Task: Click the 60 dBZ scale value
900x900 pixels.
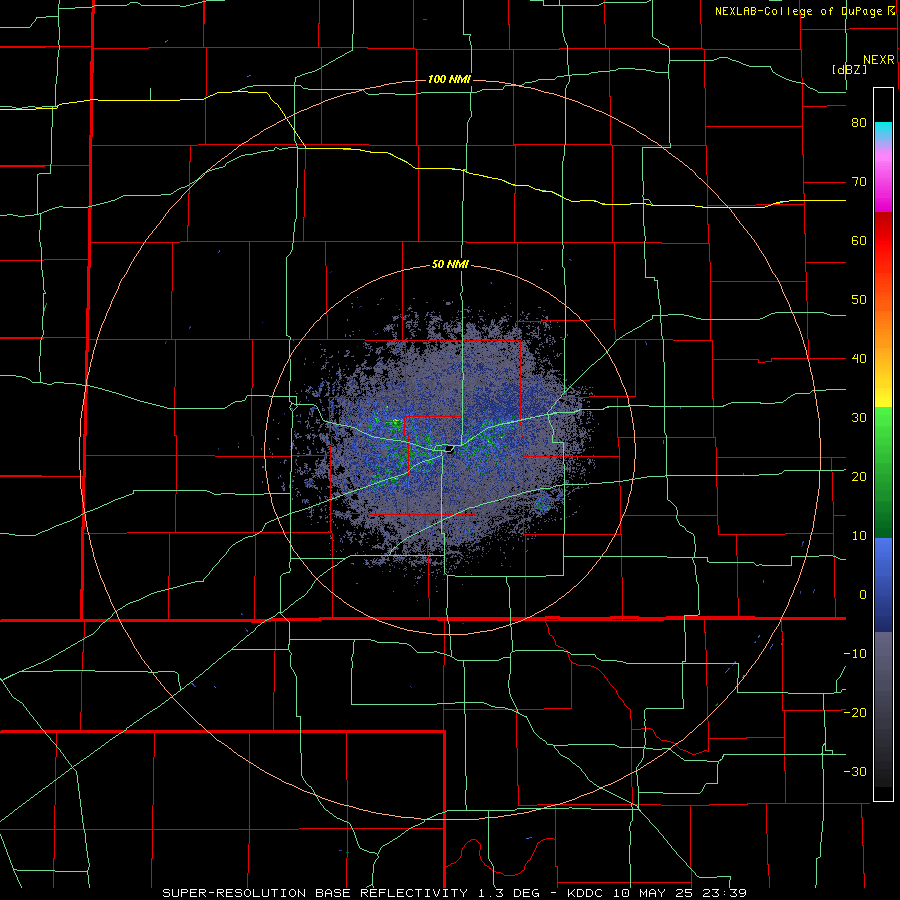Action: tap(859, 240)
